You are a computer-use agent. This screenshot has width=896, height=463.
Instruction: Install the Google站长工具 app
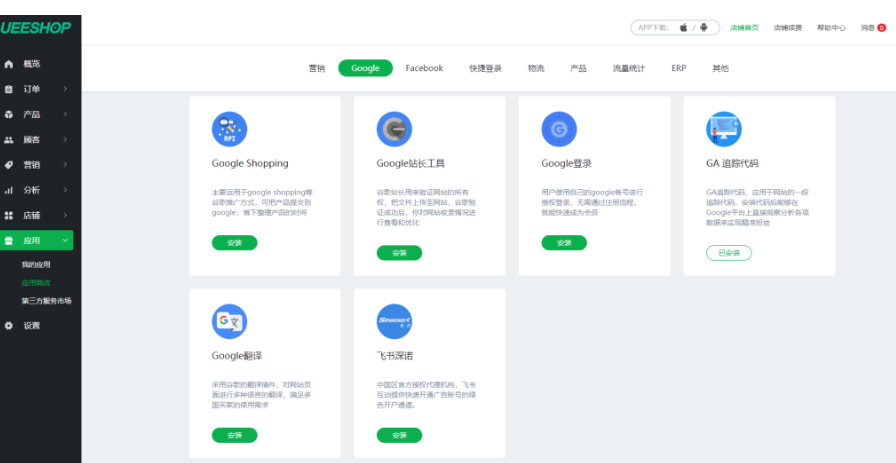click(x=399, y=253)
